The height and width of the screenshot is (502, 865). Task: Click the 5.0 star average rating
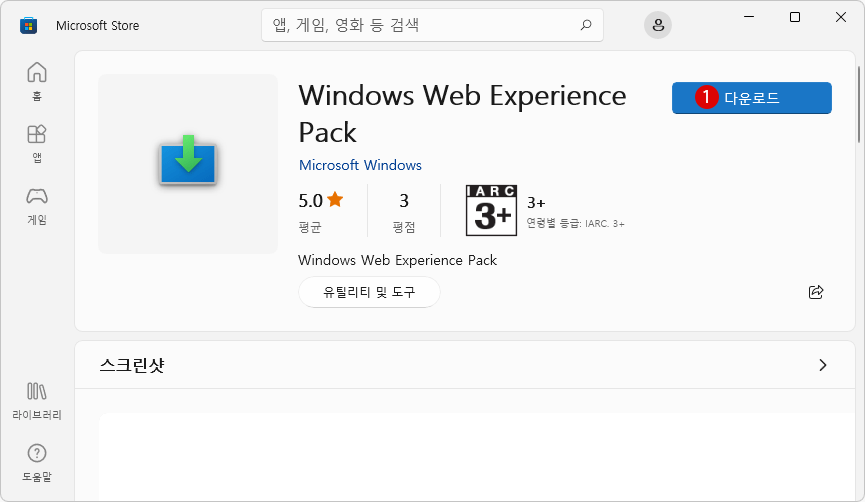(x=321, y=211)
